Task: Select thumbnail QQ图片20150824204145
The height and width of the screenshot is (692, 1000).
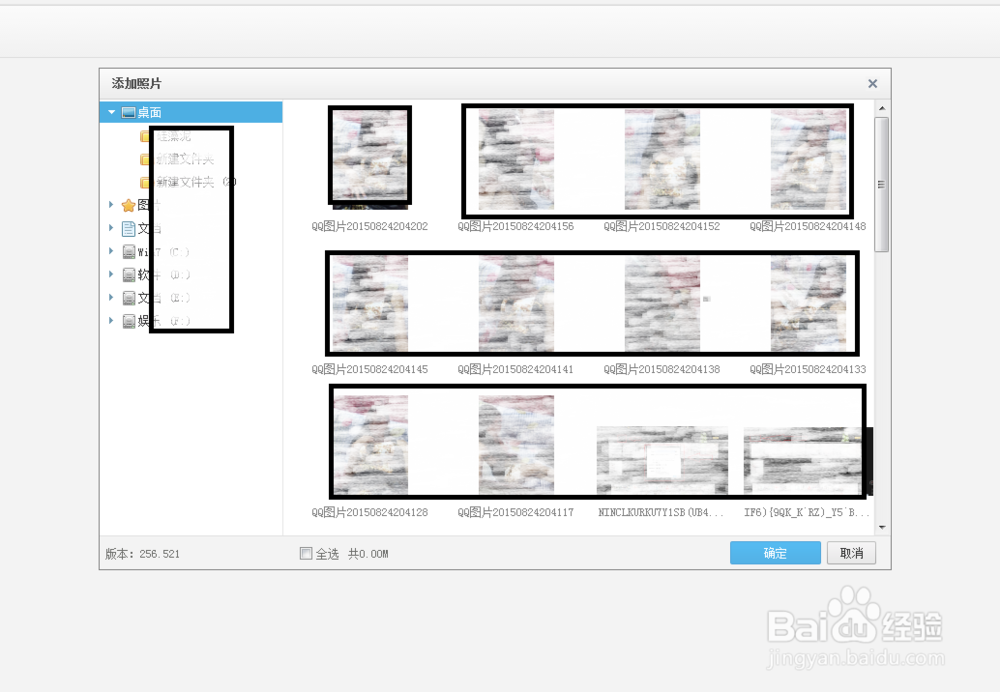Action: point(370,304)
